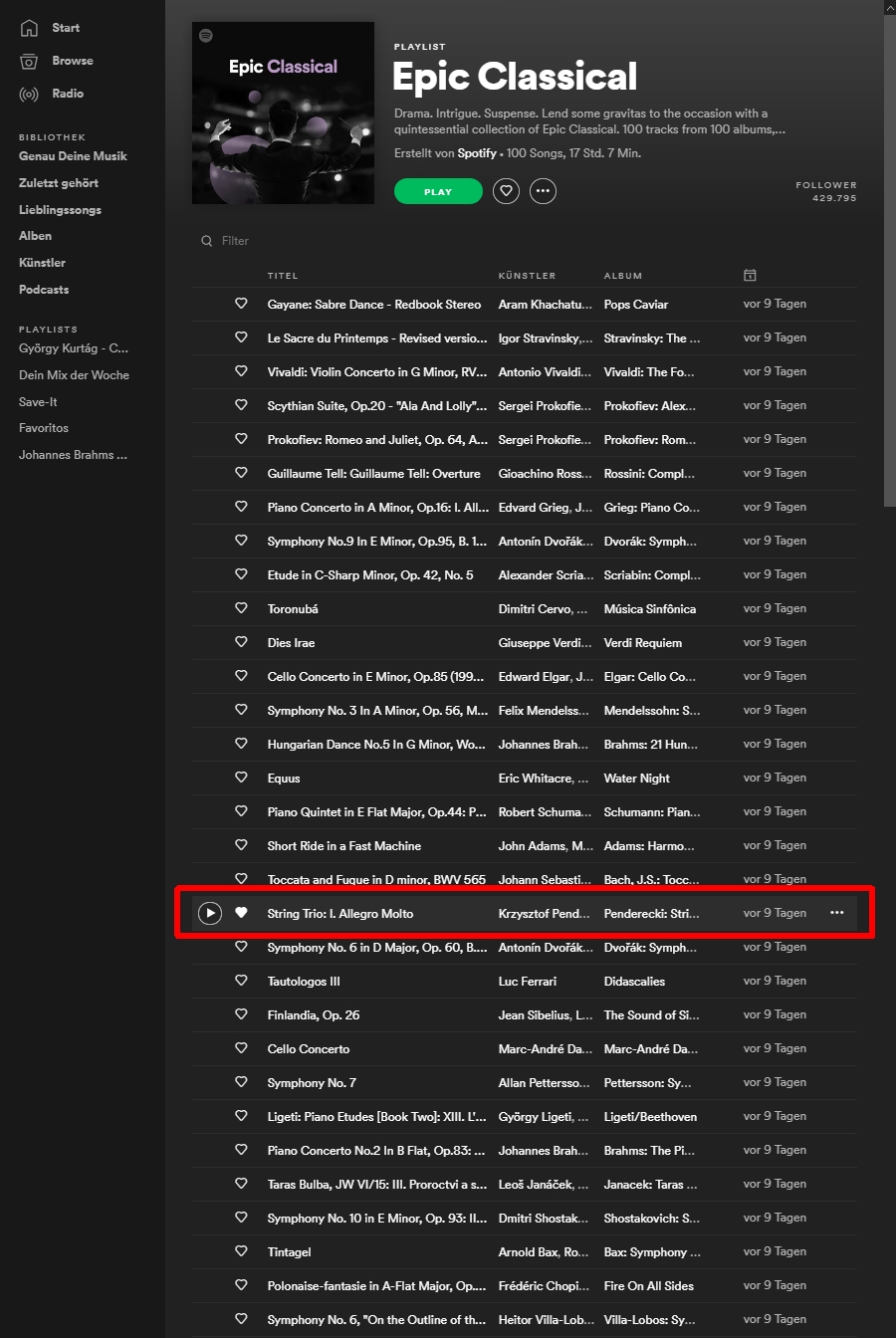Click the filter magnifier icon
This screenshot has height=1338, width=896.
pos(207,241)
